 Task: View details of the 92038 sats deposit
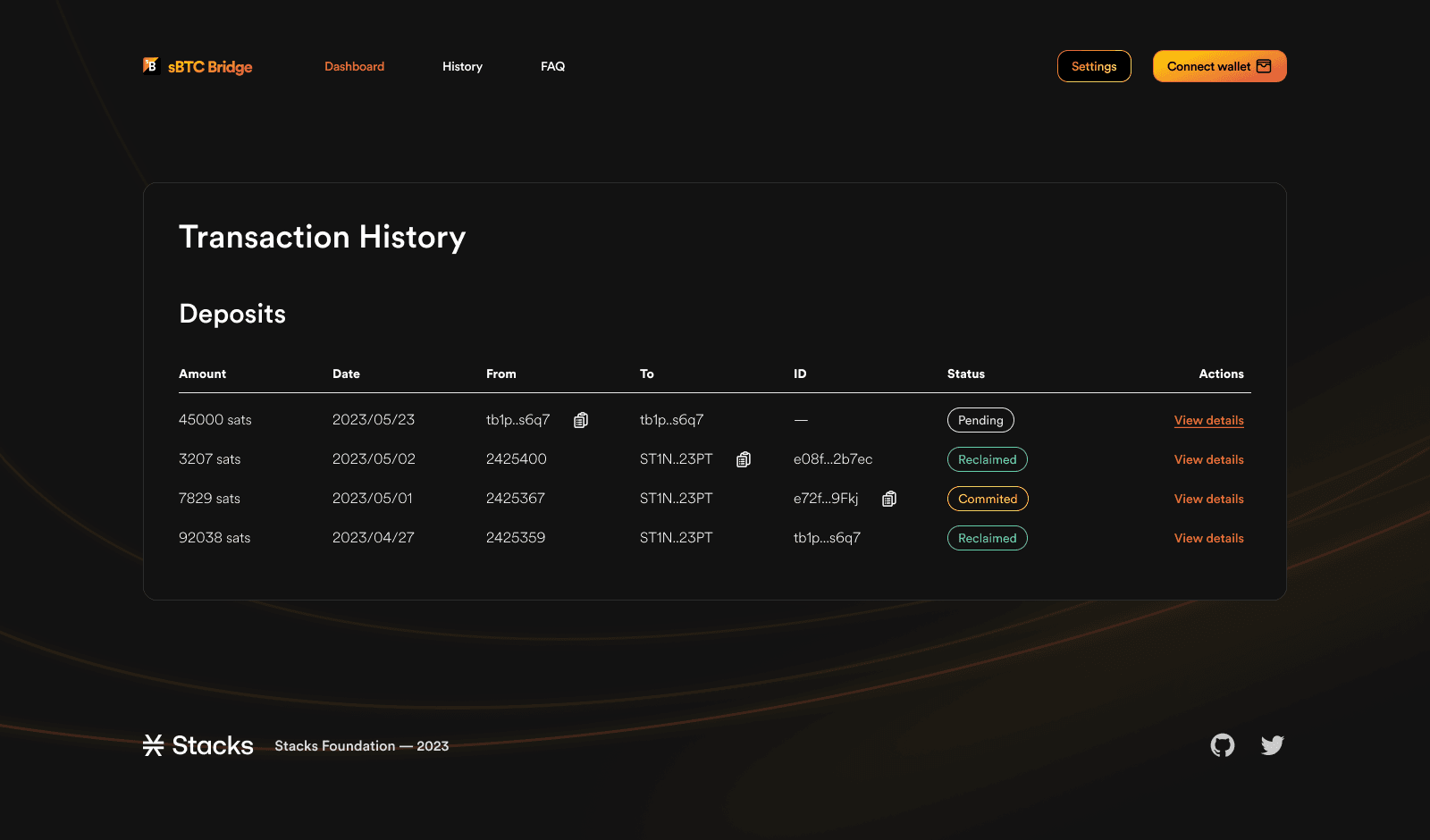[x=1208, y=538]
